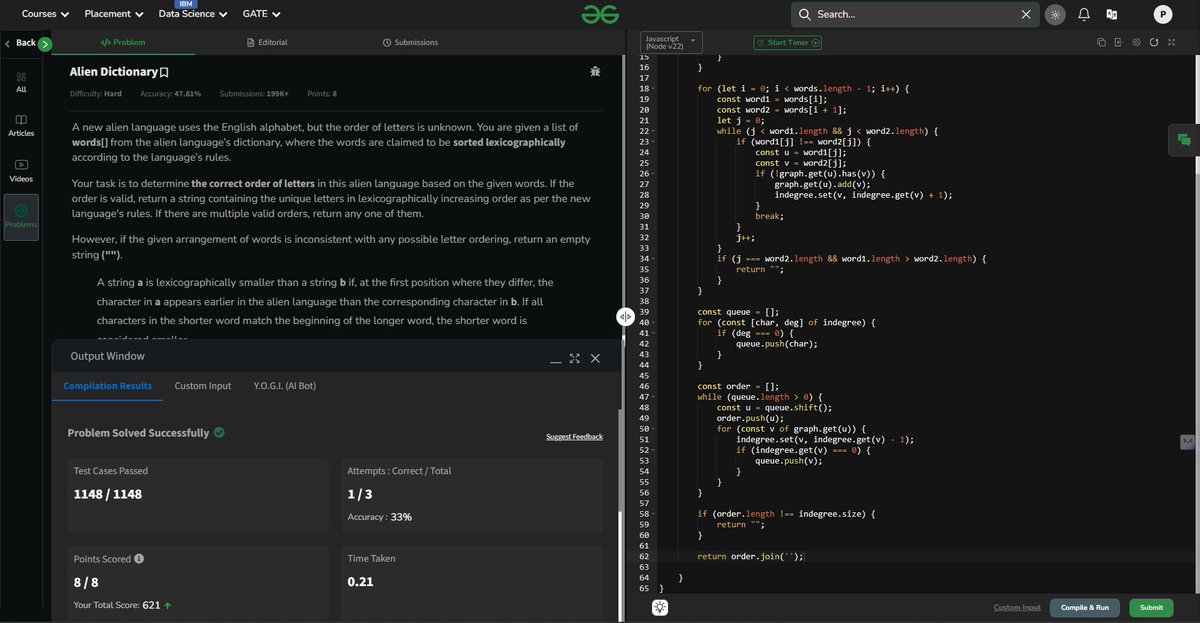Click the Problem Solved green checkmark
1200x623 pixels.
(x=219, y=433)
